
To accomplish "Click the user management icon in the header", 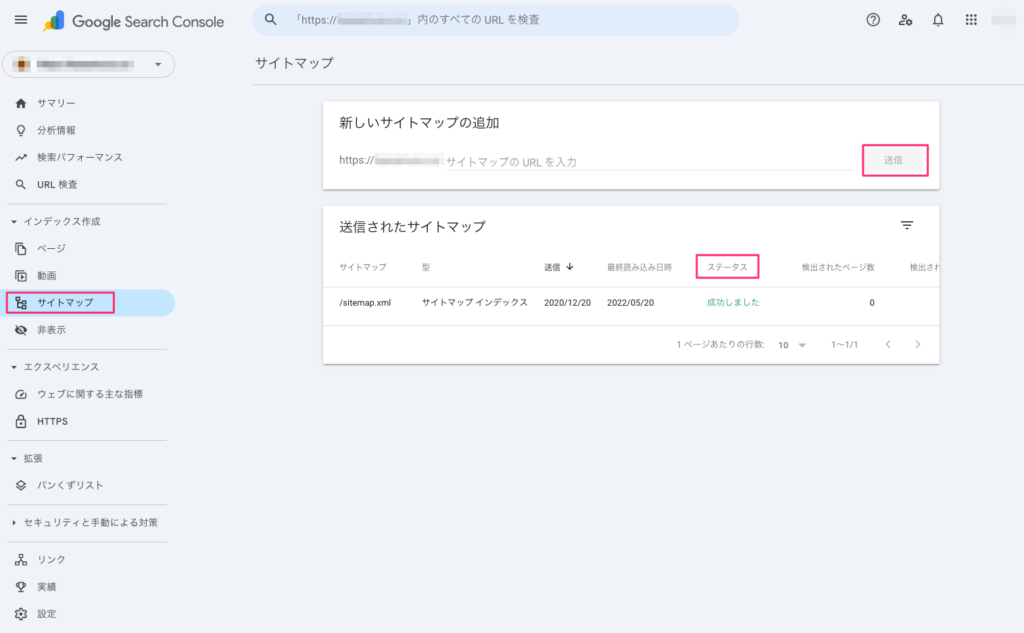I will click(x=905, y=19).
